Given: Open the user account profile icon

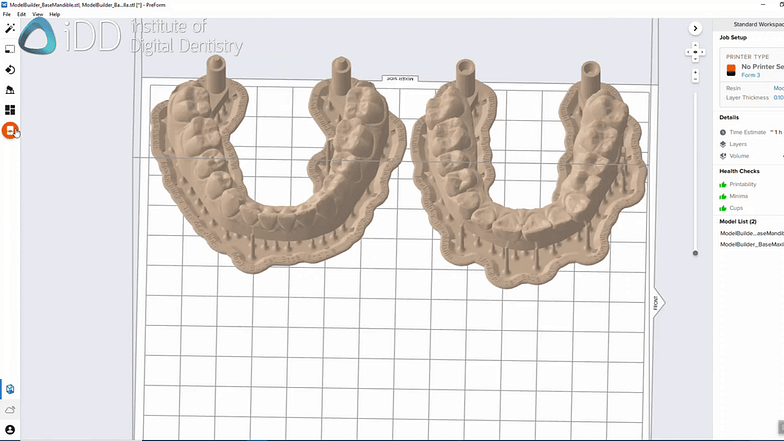Looking at the screenshot, I should coord(10,429).
